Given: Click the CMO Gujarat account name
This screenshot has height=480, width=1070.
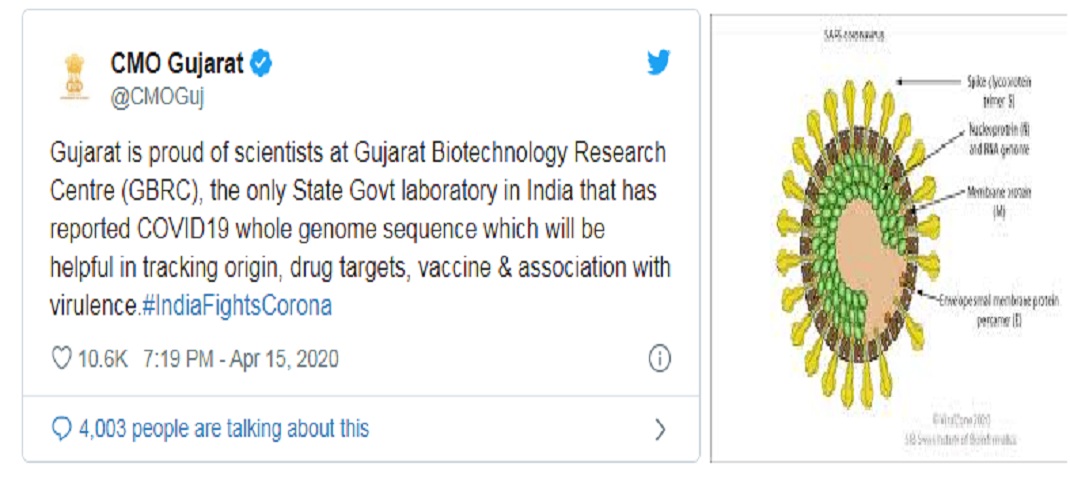Looking at the screenshot, I should click(177, 64).
